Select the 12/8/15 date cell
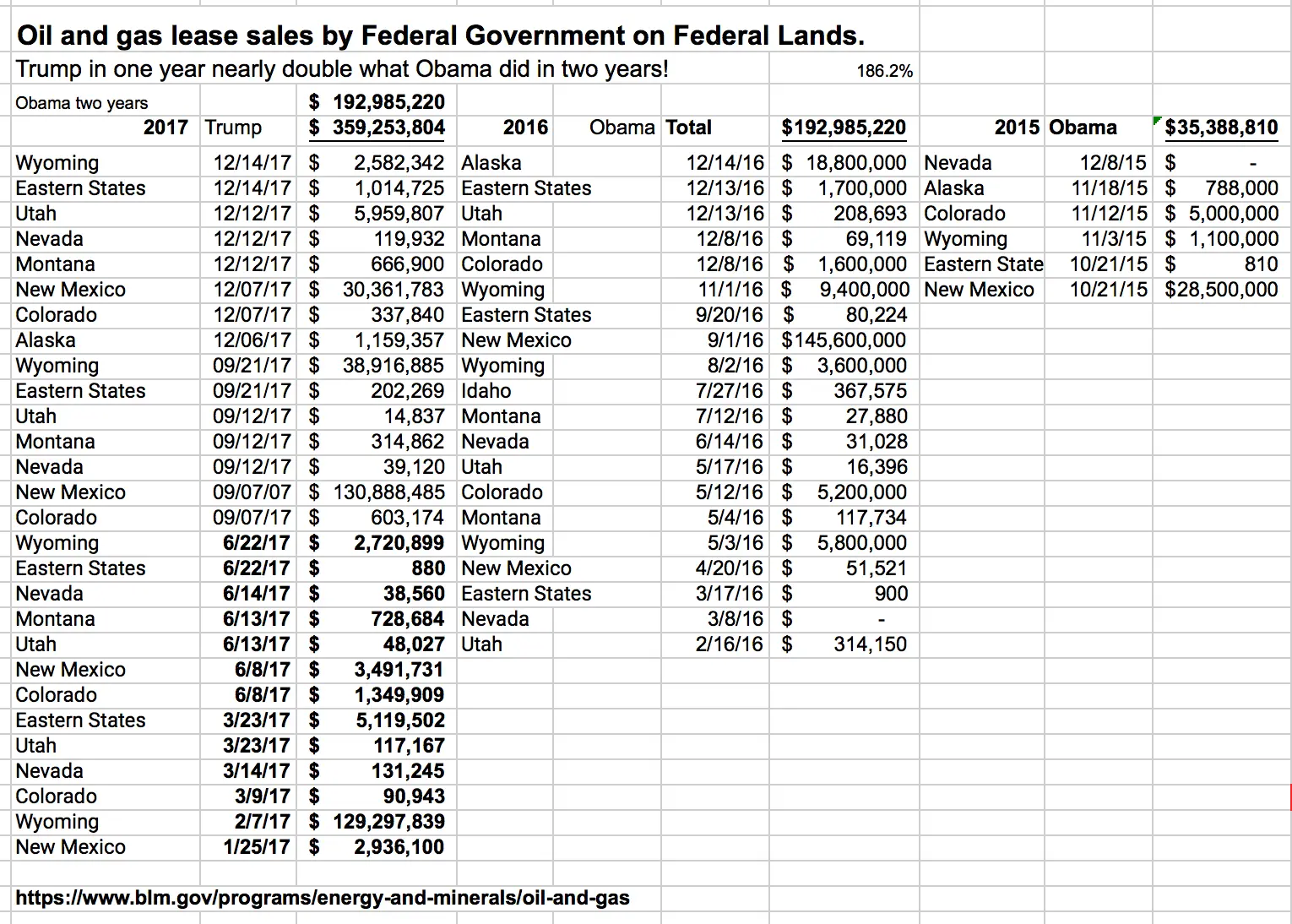The width and height of the screenshot is (1292, 924). (x=1112, y=163)
